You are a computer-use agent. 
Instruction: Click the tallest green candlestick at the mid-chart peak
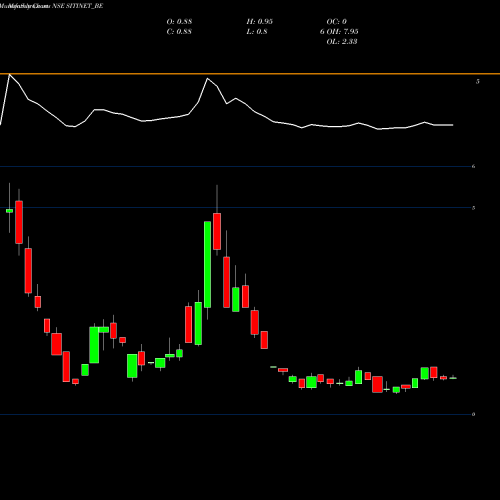click(x=207, y=264)
